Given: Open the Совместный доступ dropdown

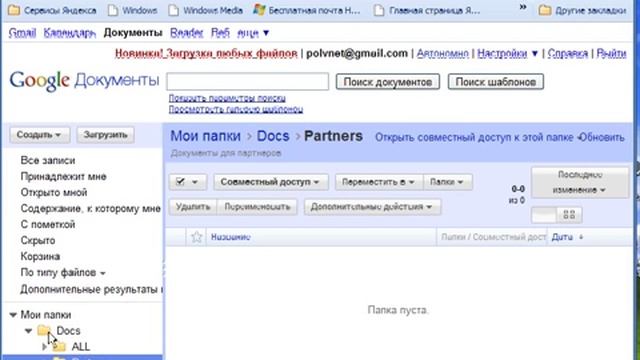Looking at the screenshot, I should click(270, 182).
